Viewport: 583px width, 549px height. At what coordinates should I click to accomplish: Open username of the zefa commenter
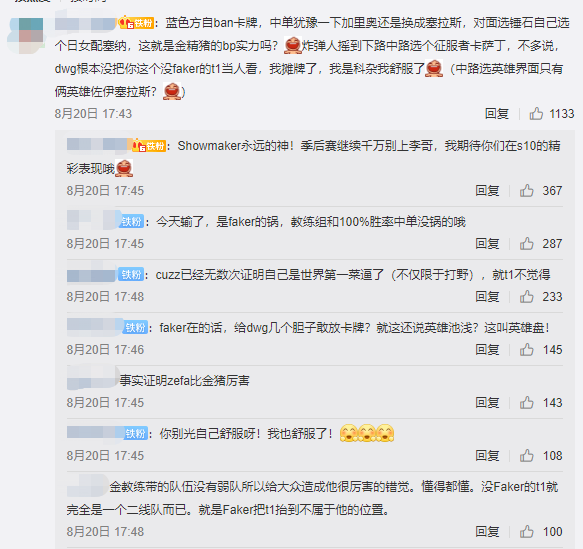[x=92, y=377]
